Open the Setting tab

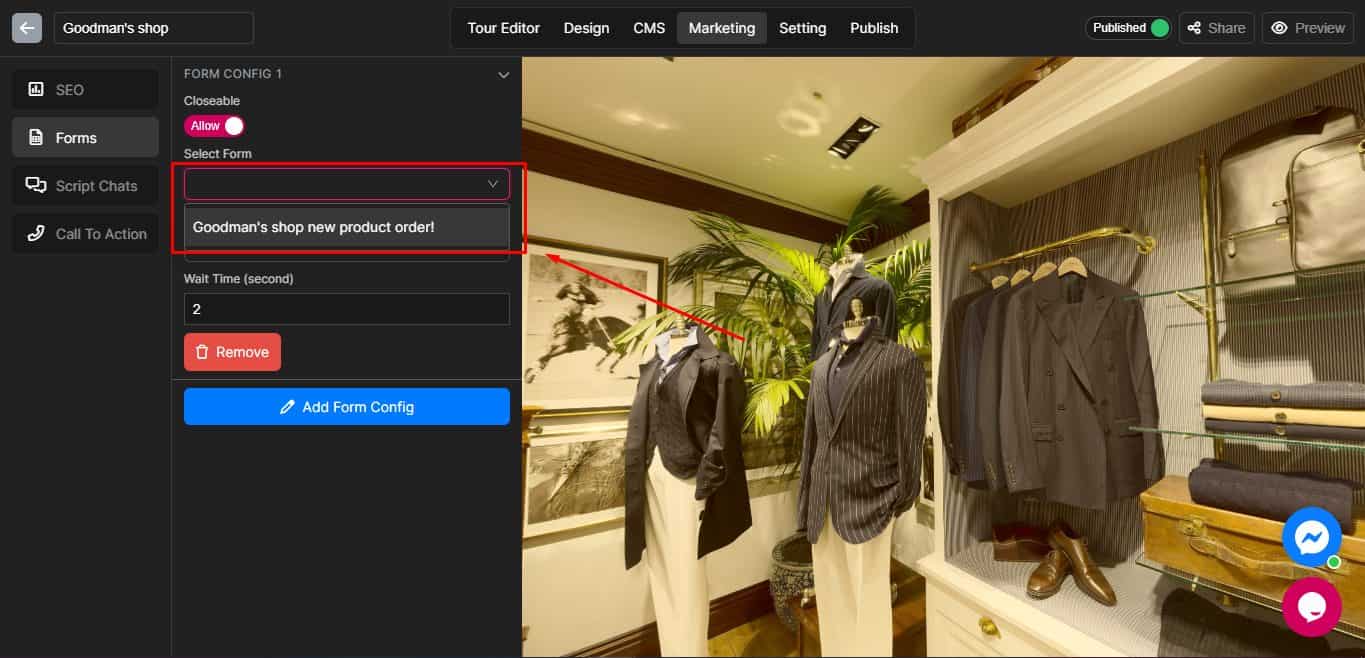[x=803, y=28]
